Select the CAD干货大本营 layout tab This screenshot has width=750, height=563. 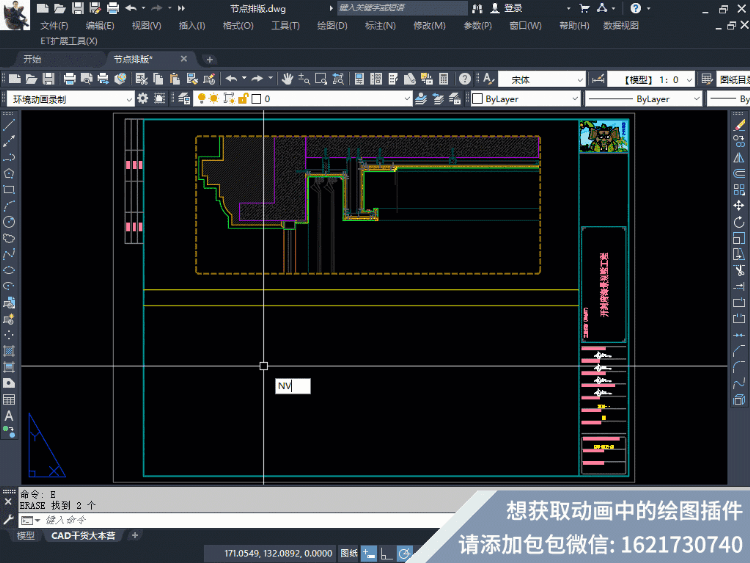83,536
